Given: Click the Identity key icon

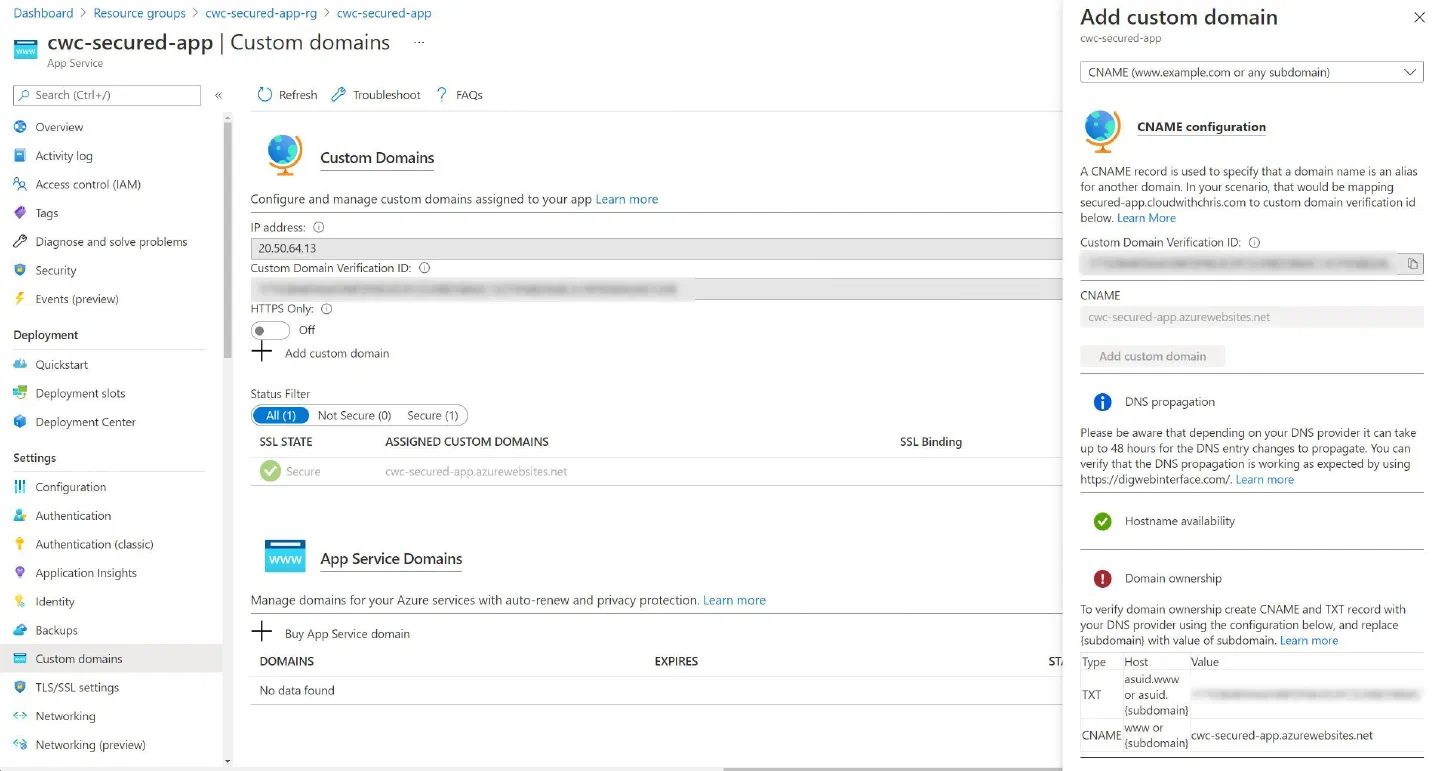Looking at the screenshot, I should 20,602.
